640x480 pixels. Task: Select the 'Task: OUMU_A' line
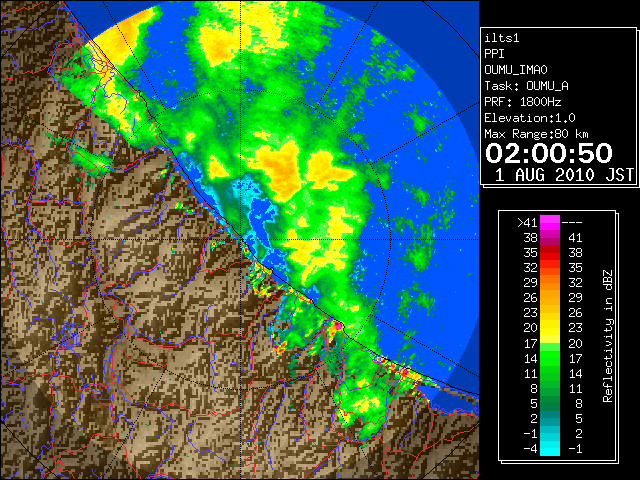point(527,86)
